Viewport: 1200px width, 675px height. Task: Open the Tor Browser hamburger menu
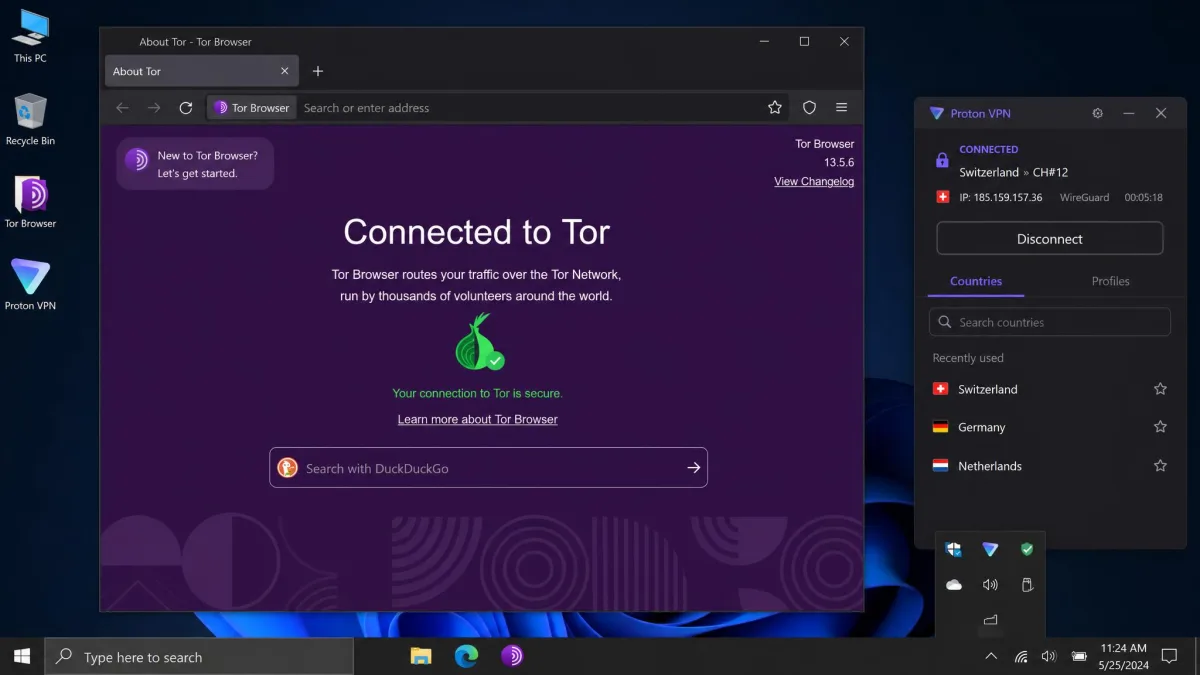pos(842,108)
